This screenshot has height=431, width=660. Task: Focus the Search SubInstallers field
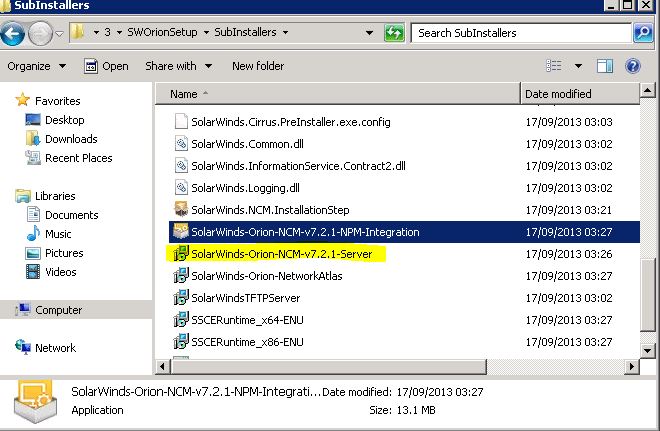521,33
